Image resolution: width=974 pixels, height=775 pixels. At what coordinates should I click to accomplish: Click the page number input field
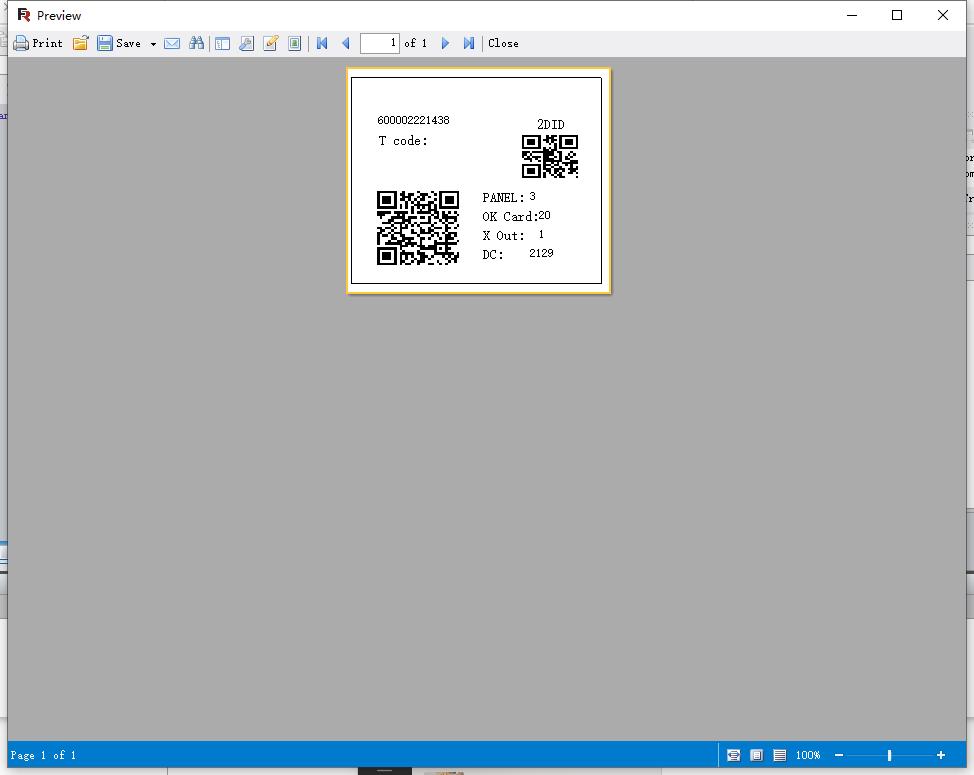[379, 43]
